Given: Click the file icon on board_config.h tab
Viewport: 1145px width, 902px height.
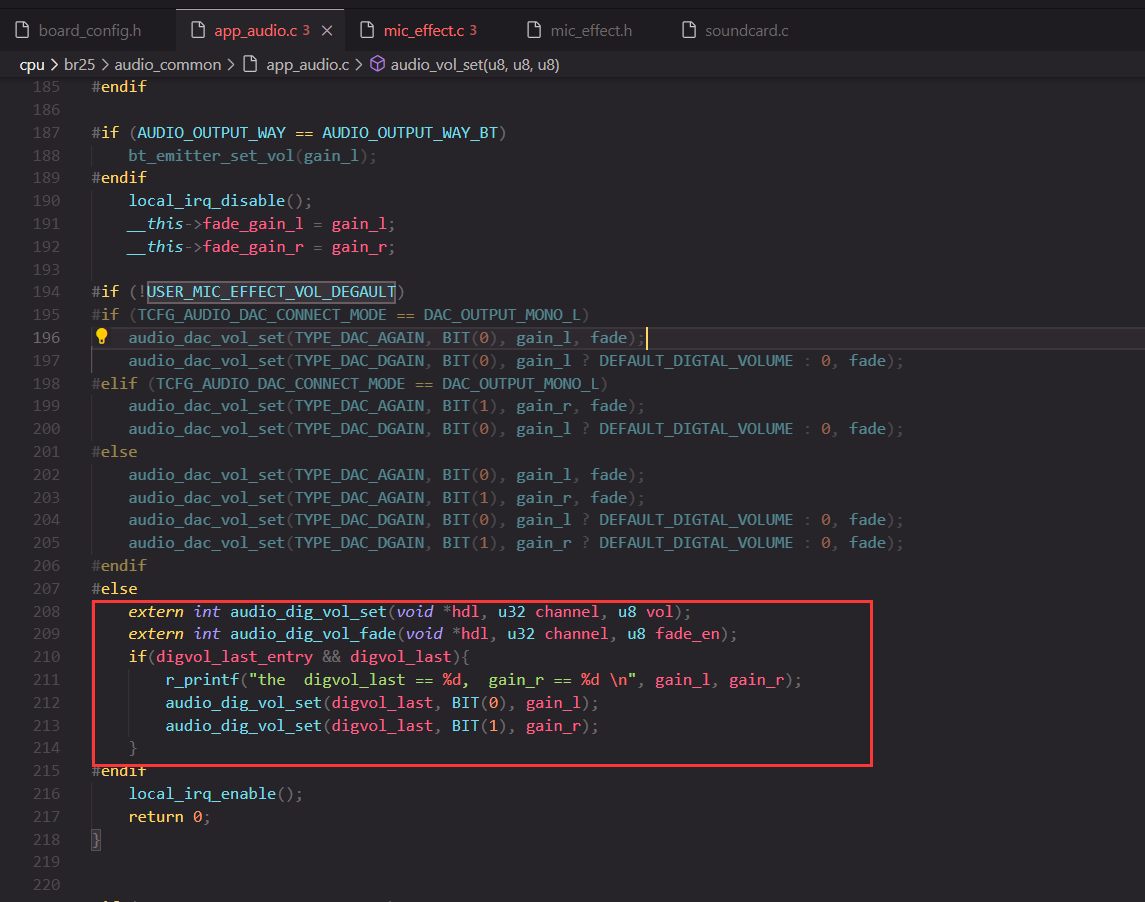Looking at the screenshot, I should tap(23, 30).
